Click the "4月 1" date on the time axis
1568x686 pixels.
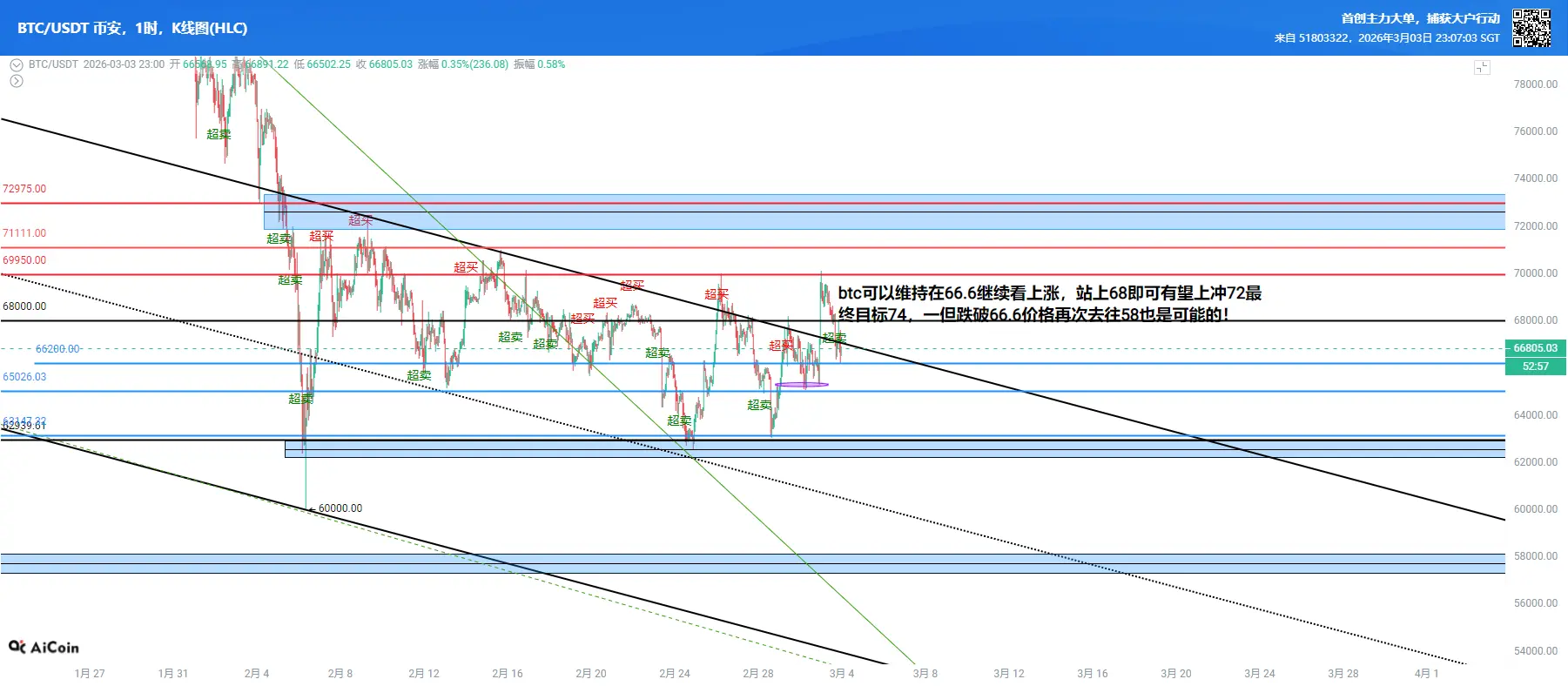tap(1427, 674)
